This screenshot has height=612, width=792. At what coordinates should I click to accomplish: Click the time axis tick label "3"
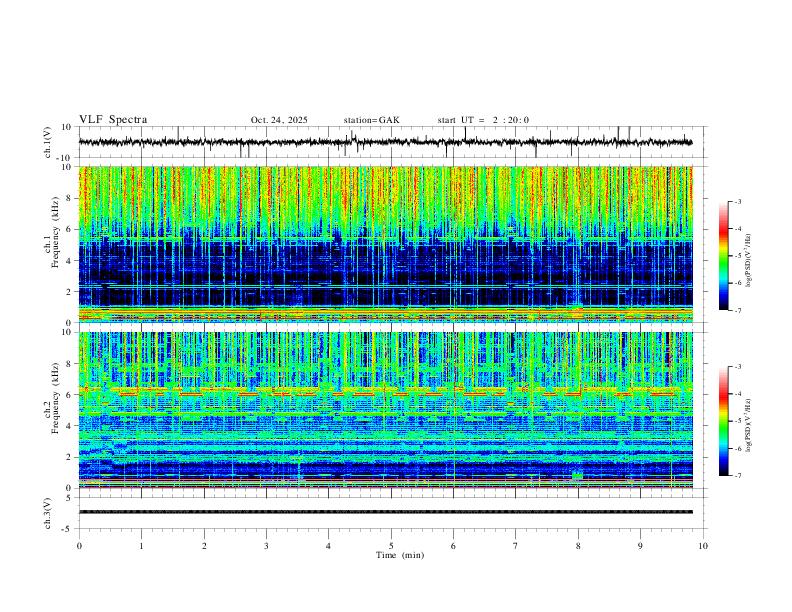266,546
